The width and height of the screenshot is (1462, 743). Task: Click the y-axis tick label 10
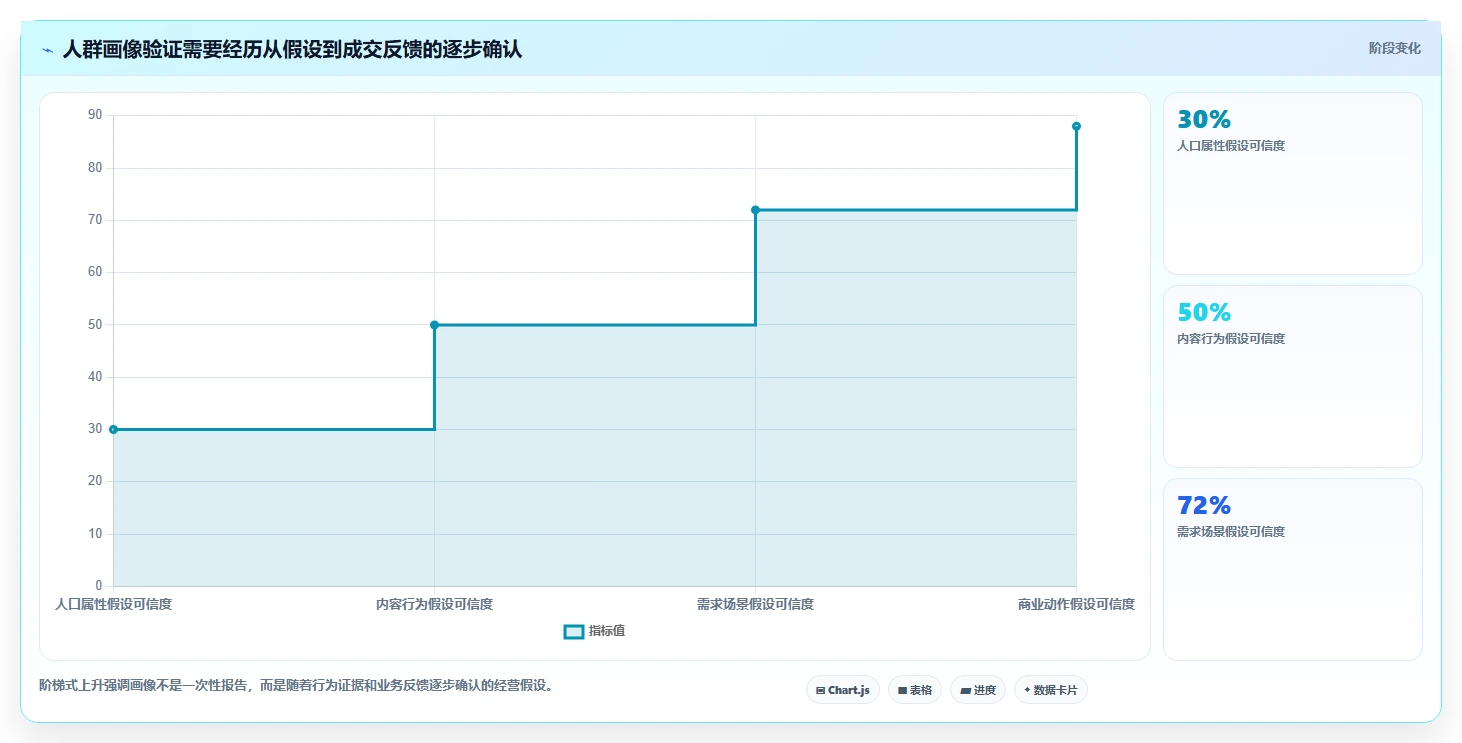[x=95, y=533]
